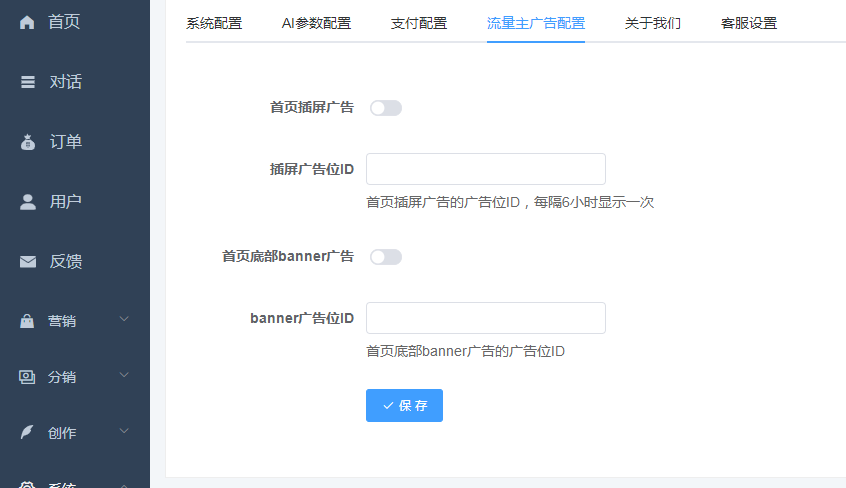Go to the 支付配置 tab
The image size is (846, 488).
tap(419, 23)
